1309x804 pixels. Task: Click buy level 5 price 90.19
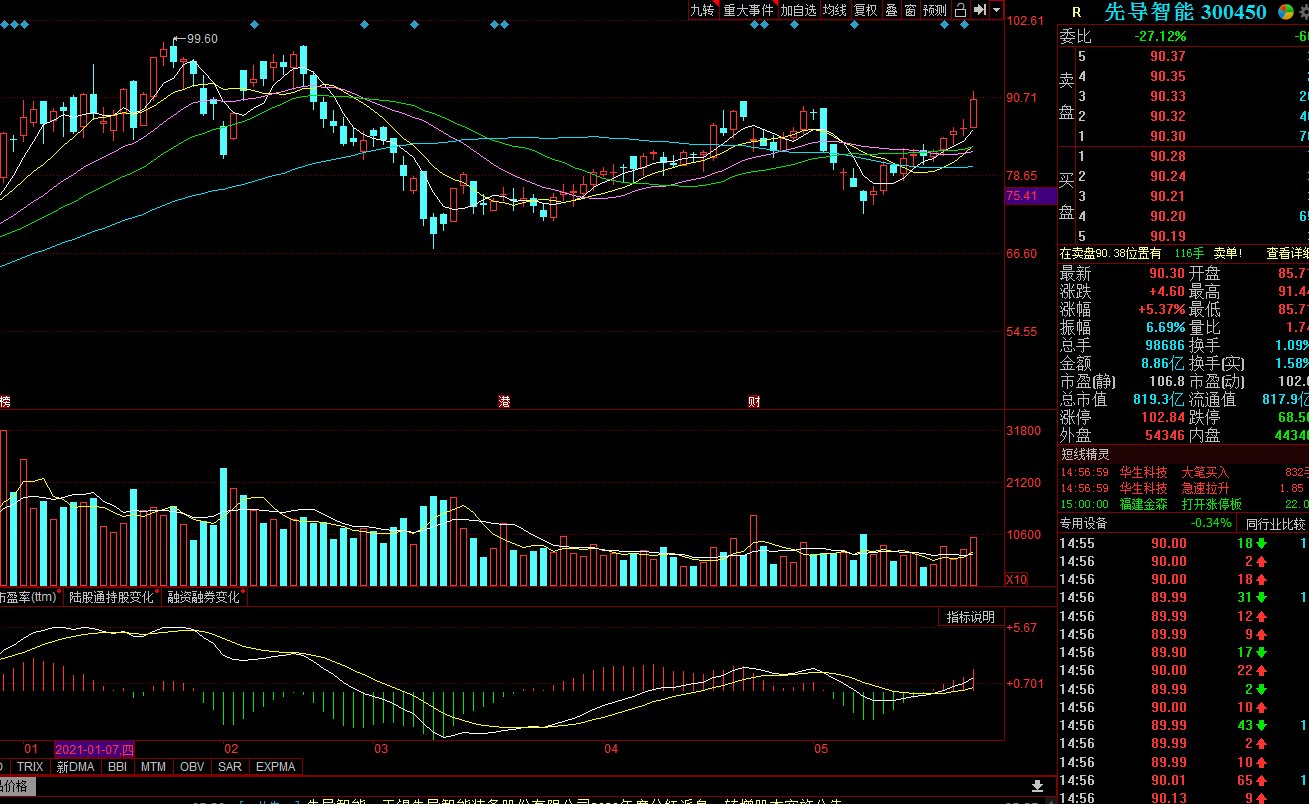[x=1168, y=237]
